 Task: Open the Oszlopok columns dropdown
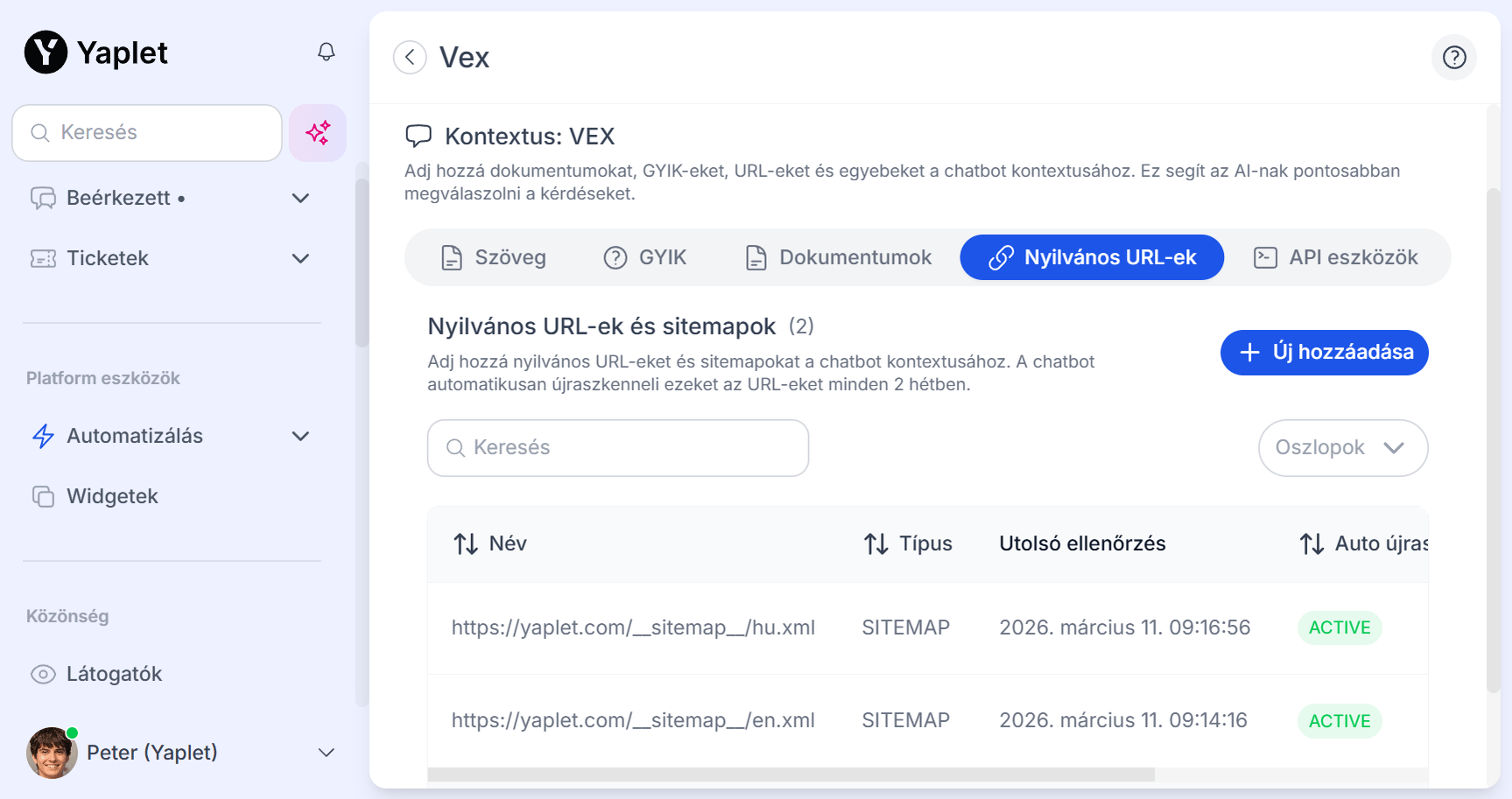click(x=1342, y=448)
